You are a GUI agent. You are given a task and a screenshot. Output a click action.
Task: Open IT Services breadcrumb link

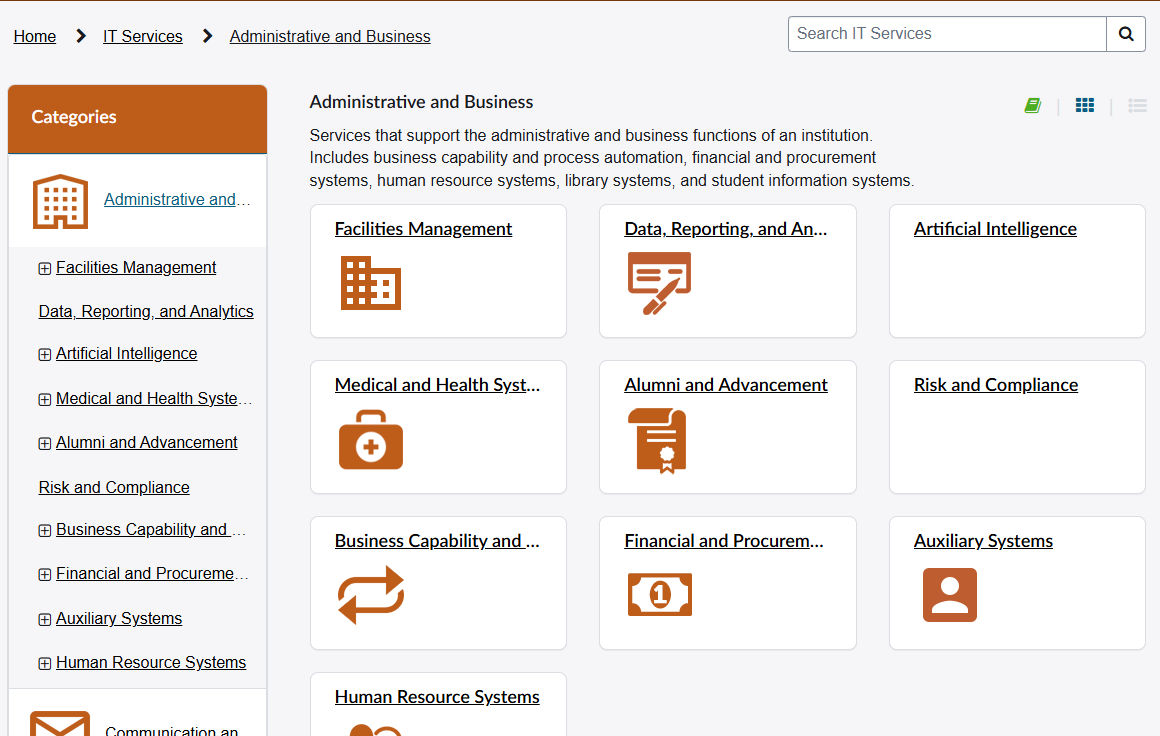coord(143,37)
